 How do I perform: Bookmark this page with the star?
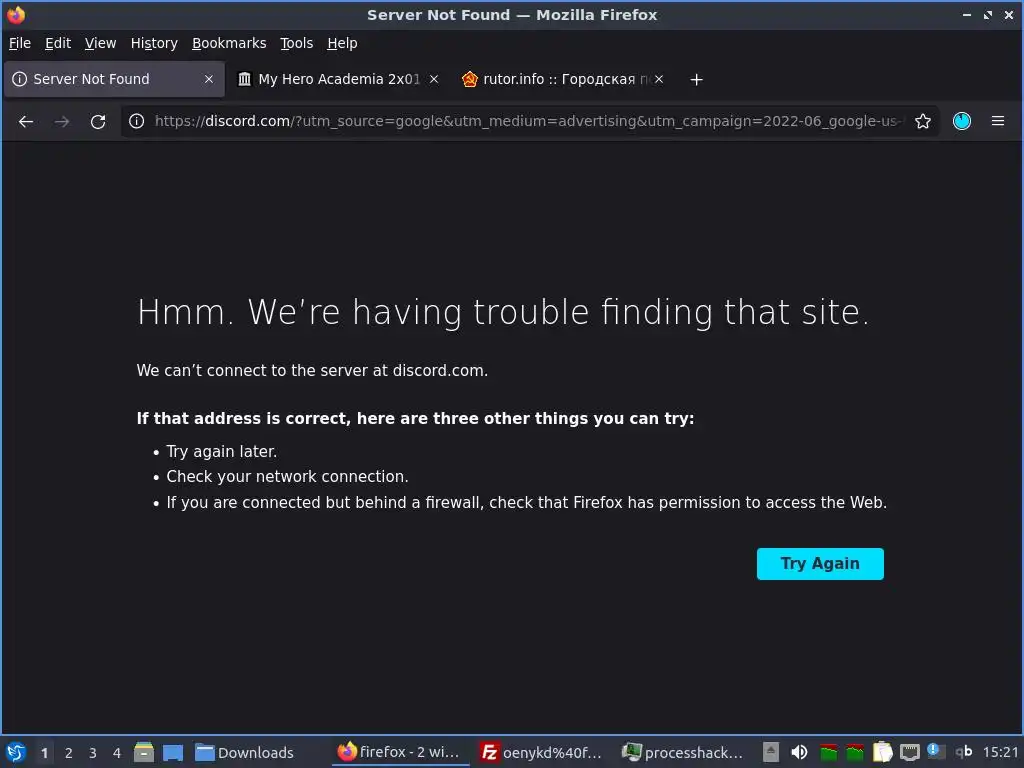point(923,121)
